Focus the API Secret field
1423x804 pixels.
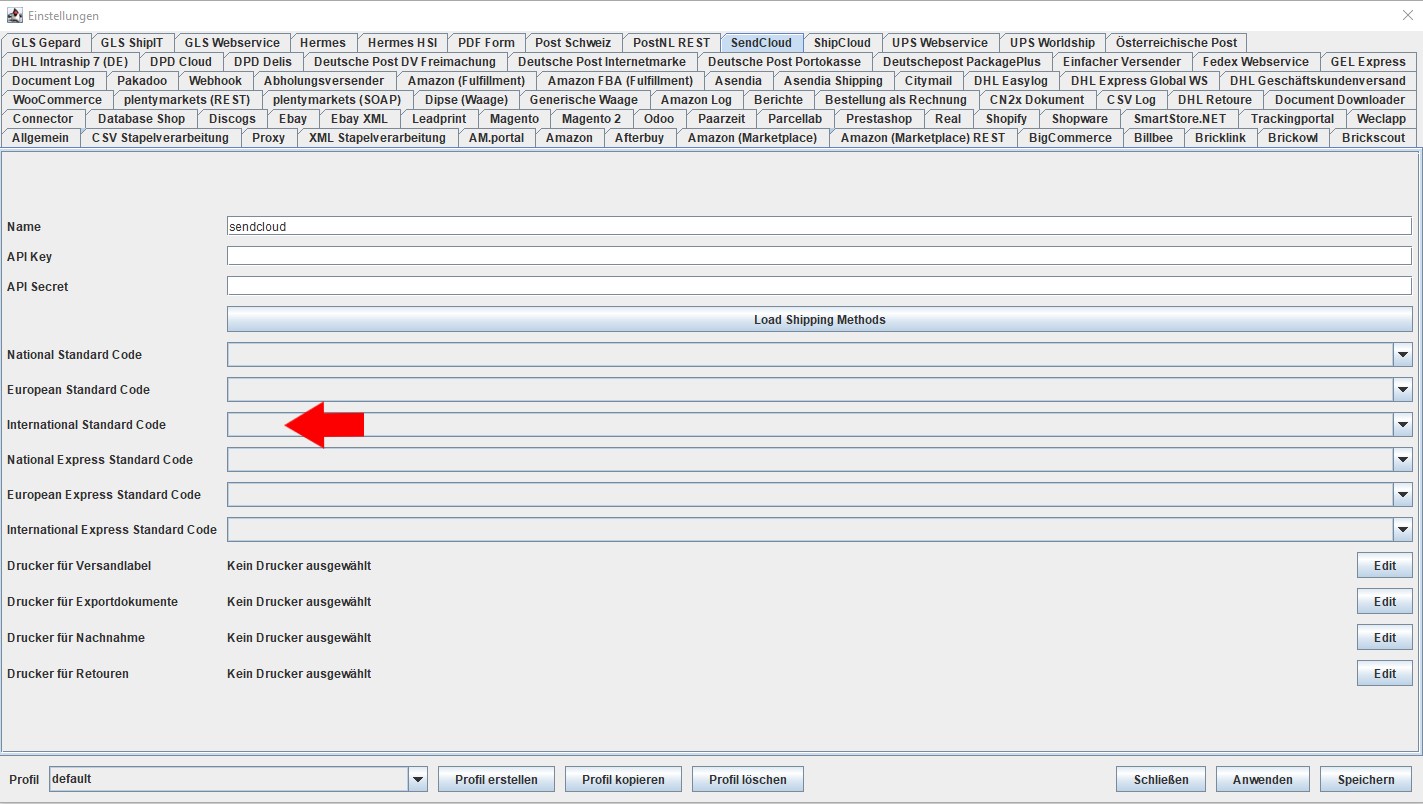819,287
